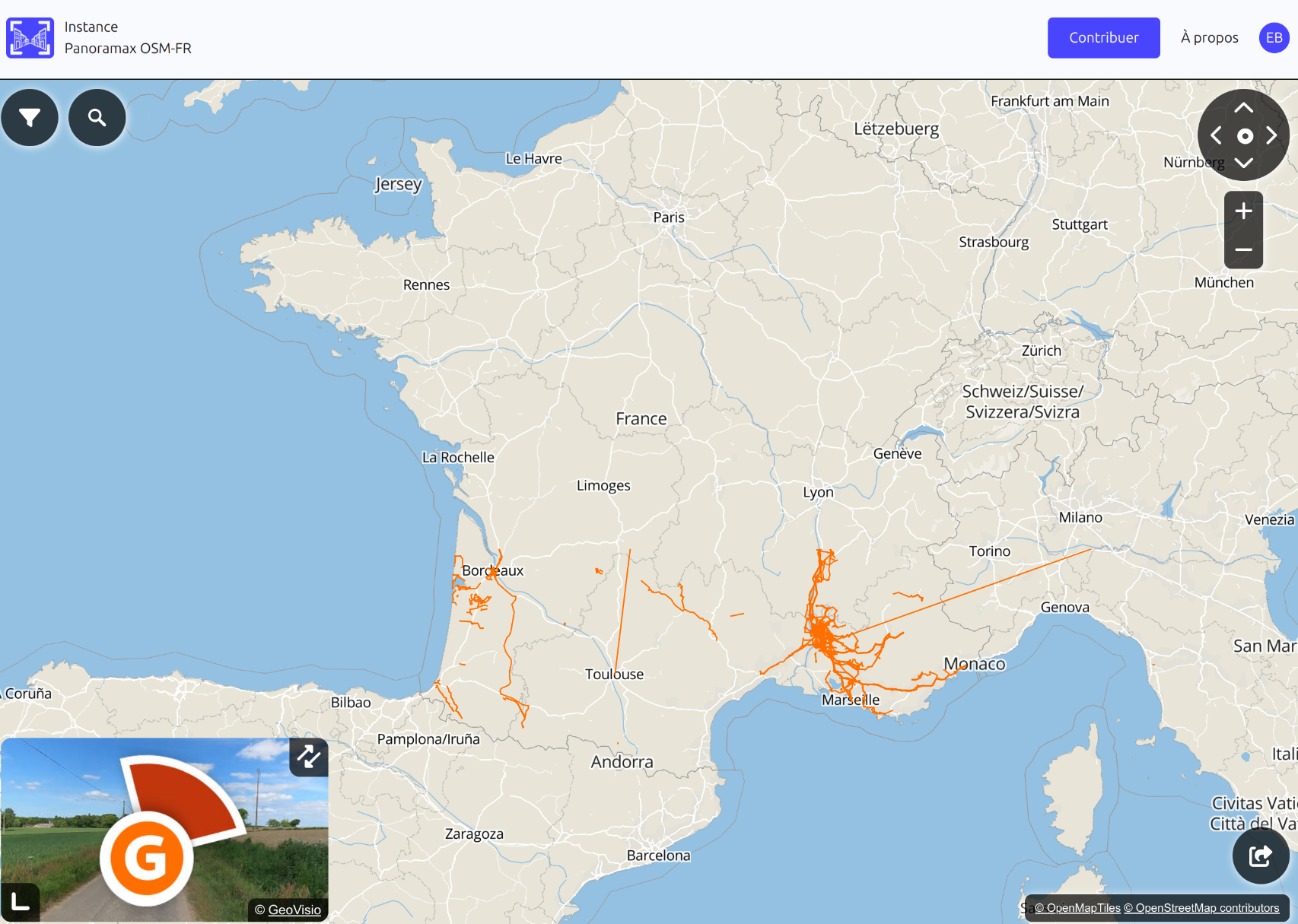Open the OpenMapTiles attribution link
This screenshot has height=924, width=1298.
click(1077, 908)
